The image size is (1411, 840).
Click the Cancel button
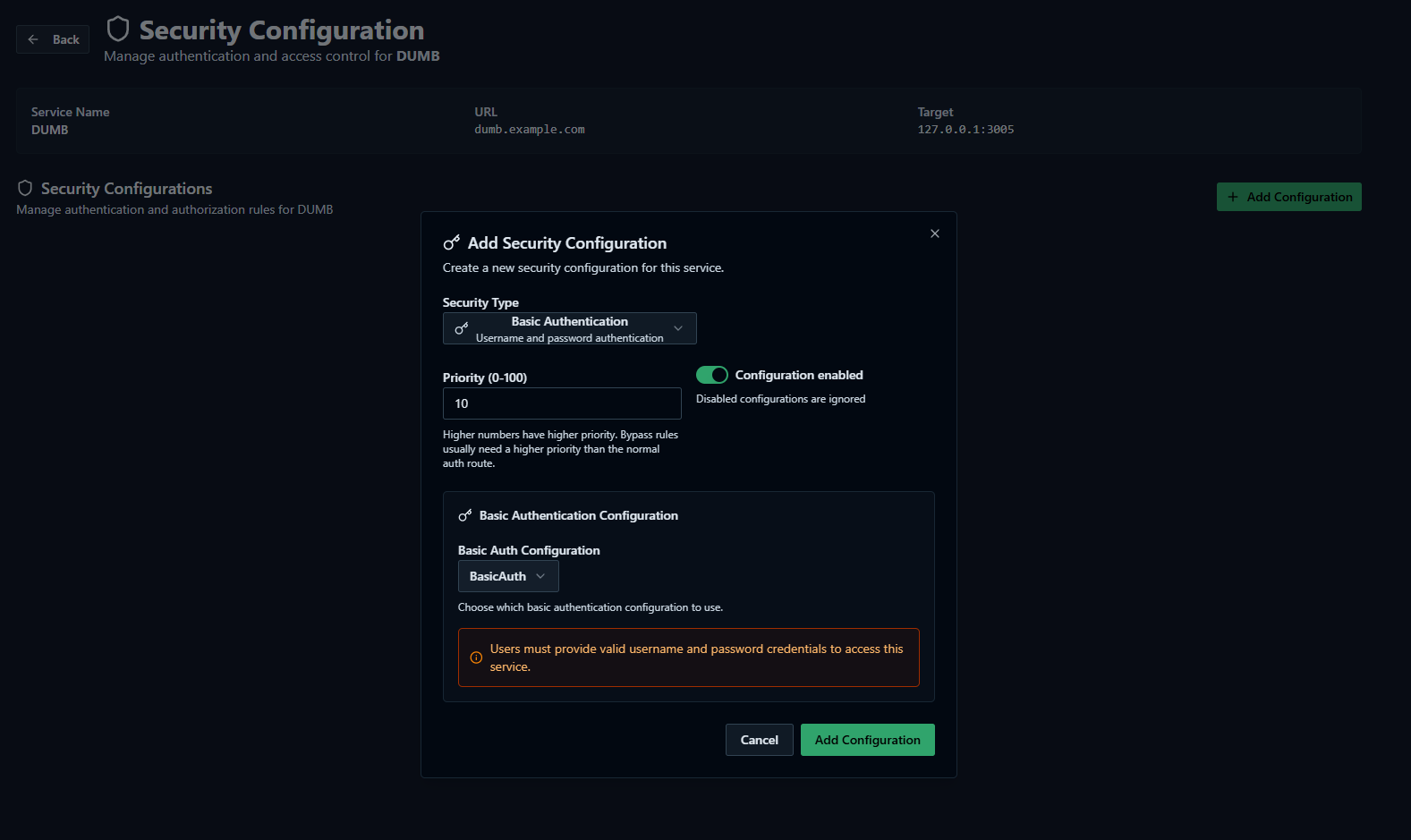(x=760, y=740)
